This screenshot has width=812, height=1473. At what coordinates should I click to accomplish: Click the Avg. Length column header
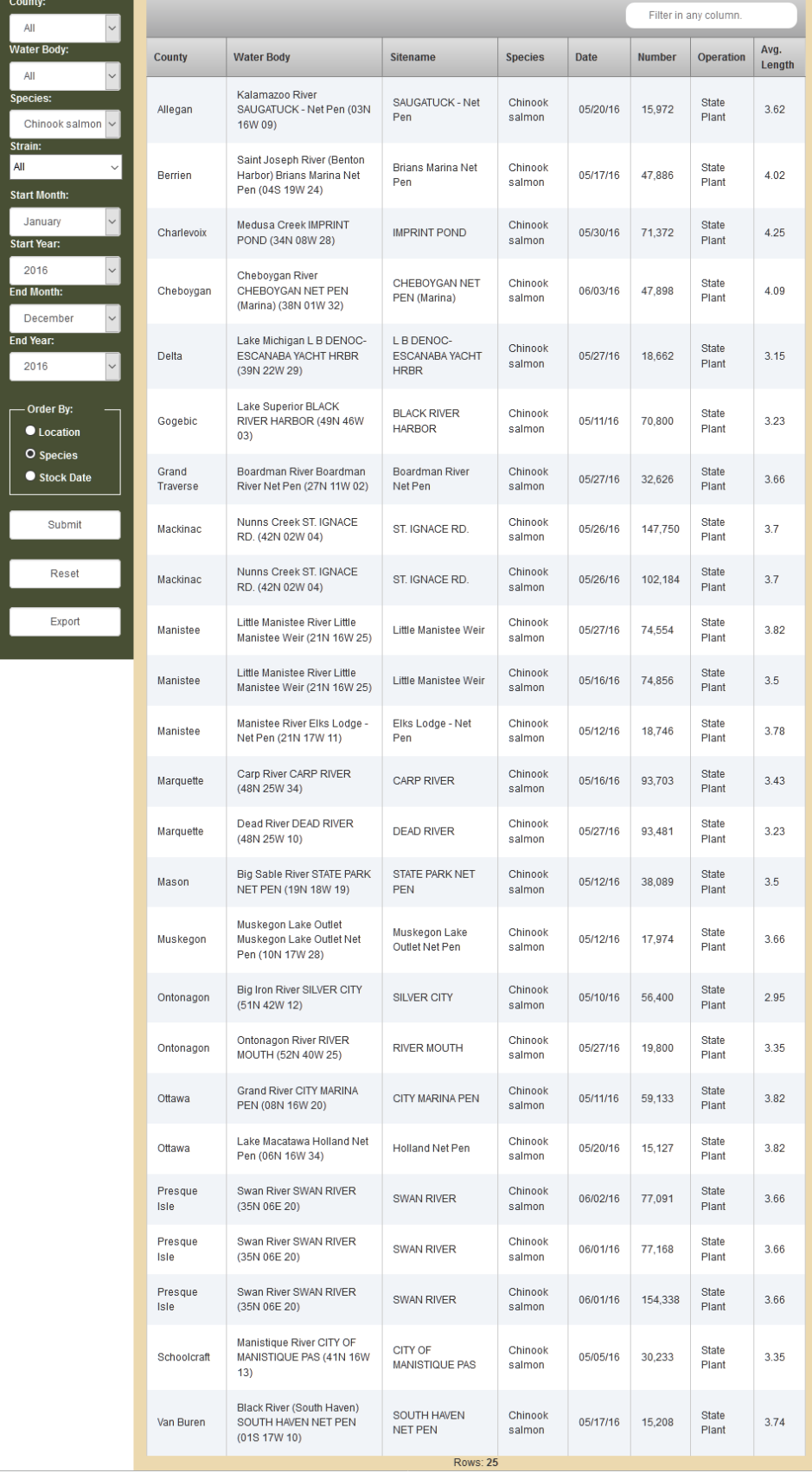[x=777, y=58]
